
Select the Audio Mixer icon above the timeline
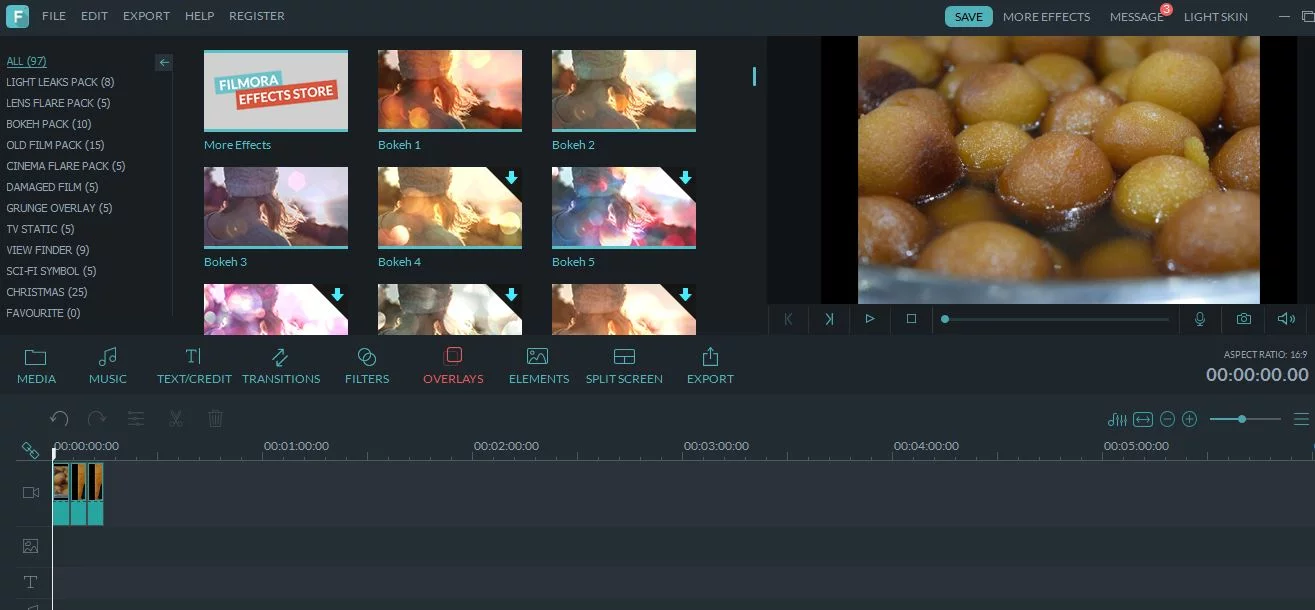pos(1117,418)
